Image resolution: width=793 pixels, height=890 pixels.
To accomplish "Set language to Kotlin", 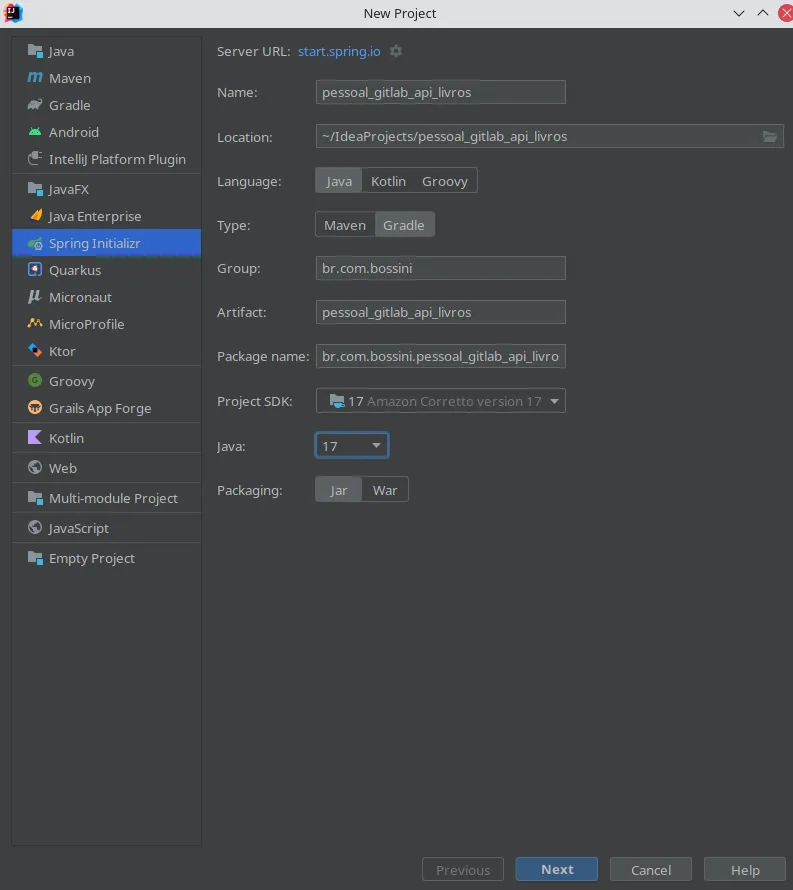I will pyautogui.click(x=388, y=181).
